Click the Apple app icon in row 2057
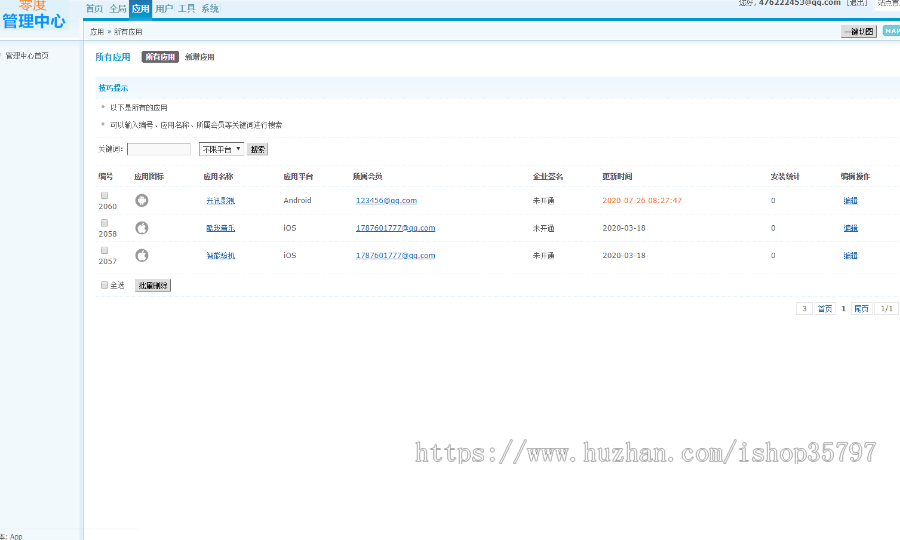 [x=142, y=255]
